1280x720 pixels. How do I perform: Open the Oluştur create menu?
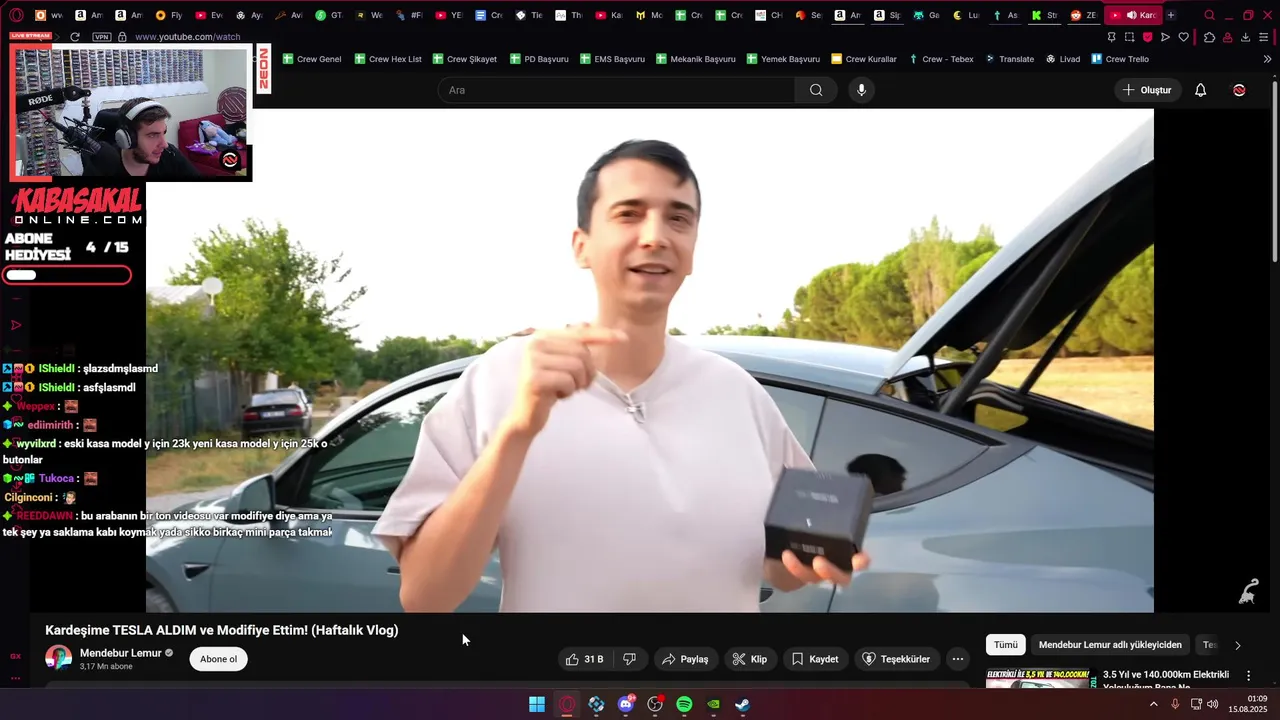click(1147, 90)
